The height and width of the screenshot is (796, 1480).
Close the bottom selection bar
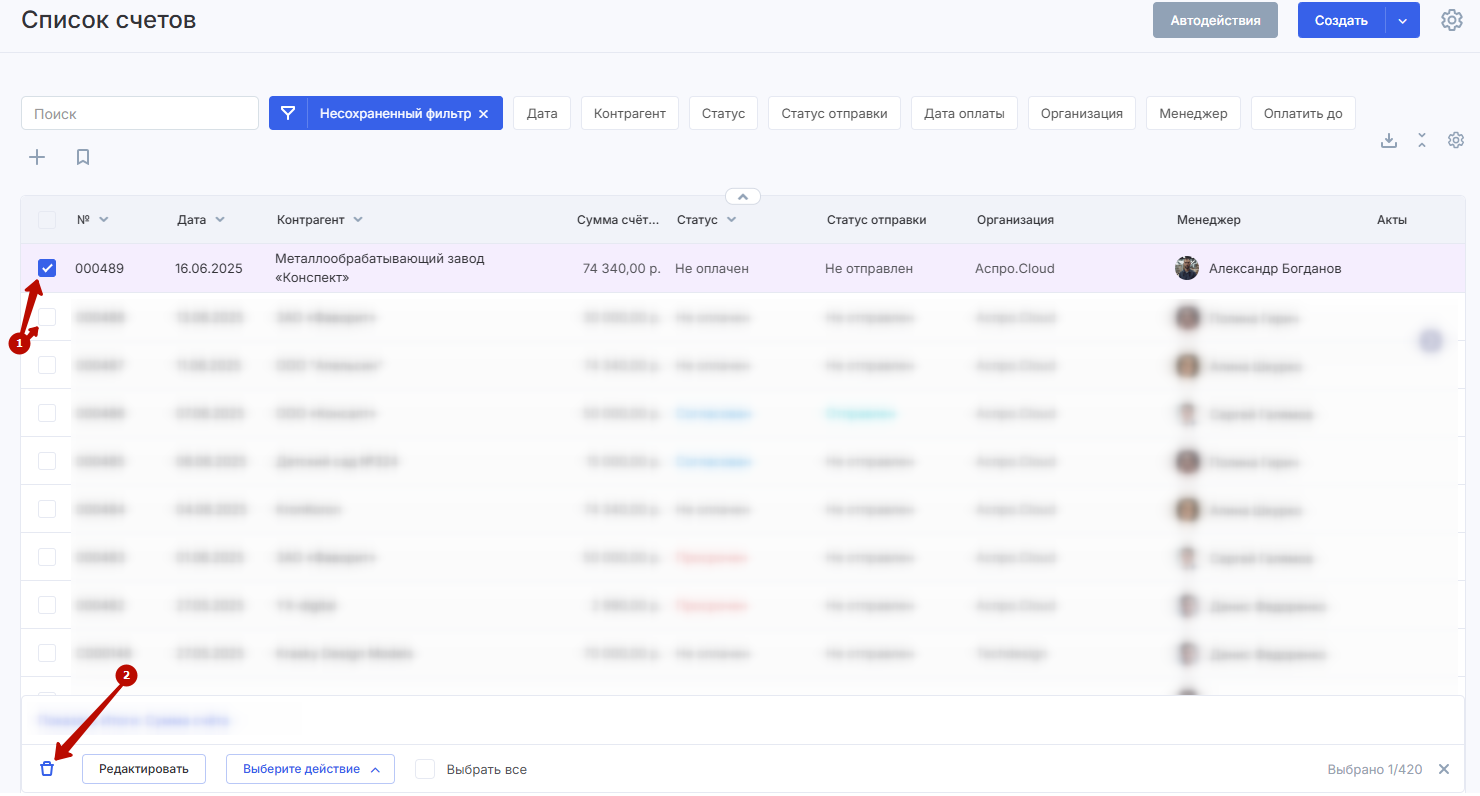coord(1444,769)
